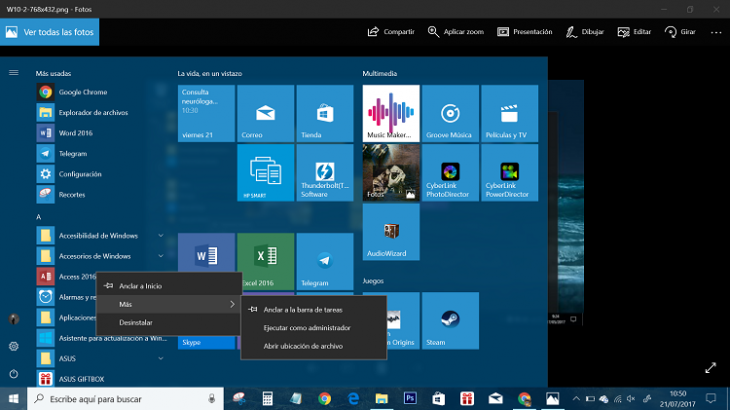Viewport: 730px width, 410px height.
Task: Select the Dibujar pen tool
Action: click(x=585, y=32)
